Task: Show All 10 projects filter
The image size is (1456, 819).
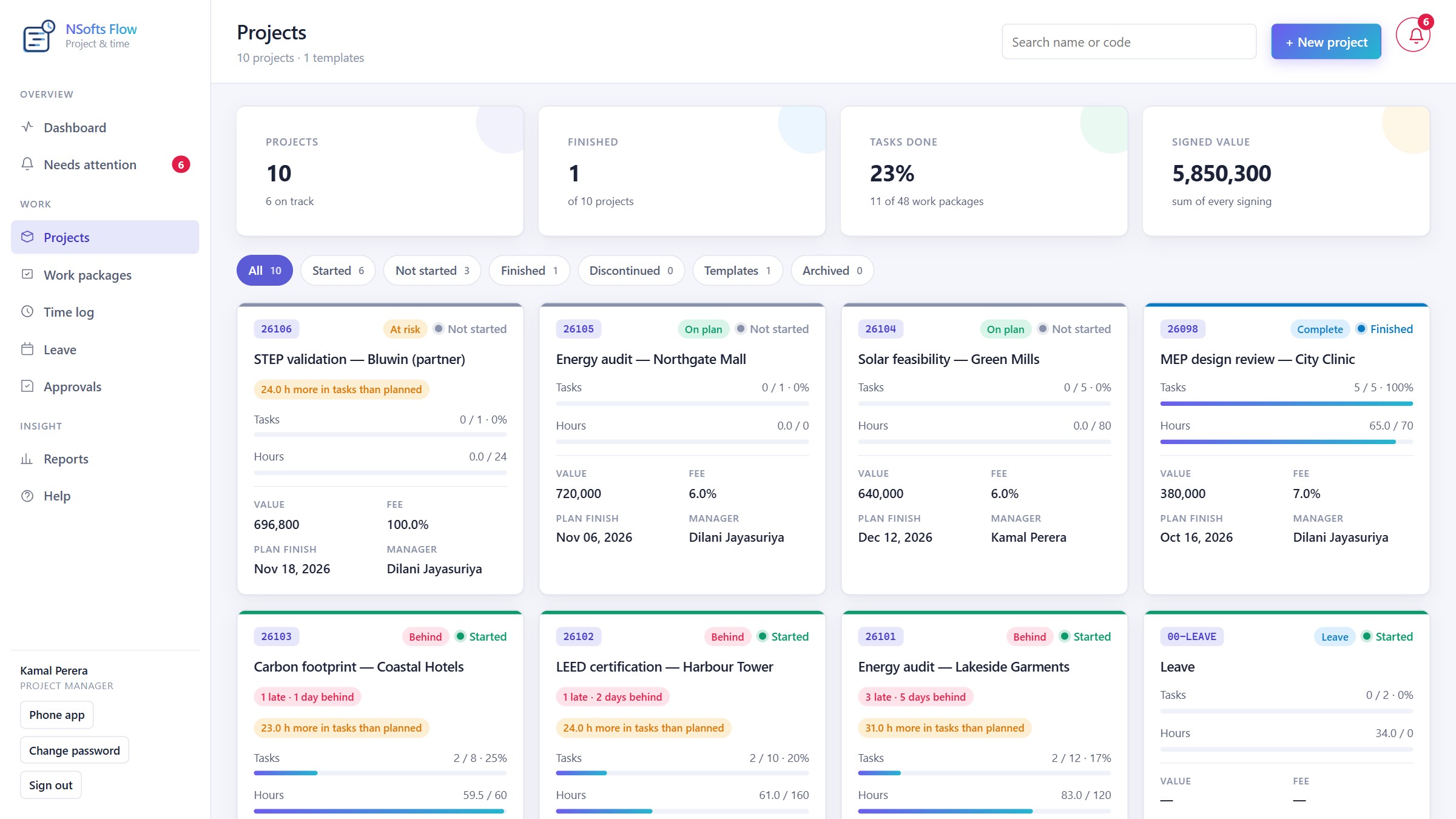Action: [265, 271]
